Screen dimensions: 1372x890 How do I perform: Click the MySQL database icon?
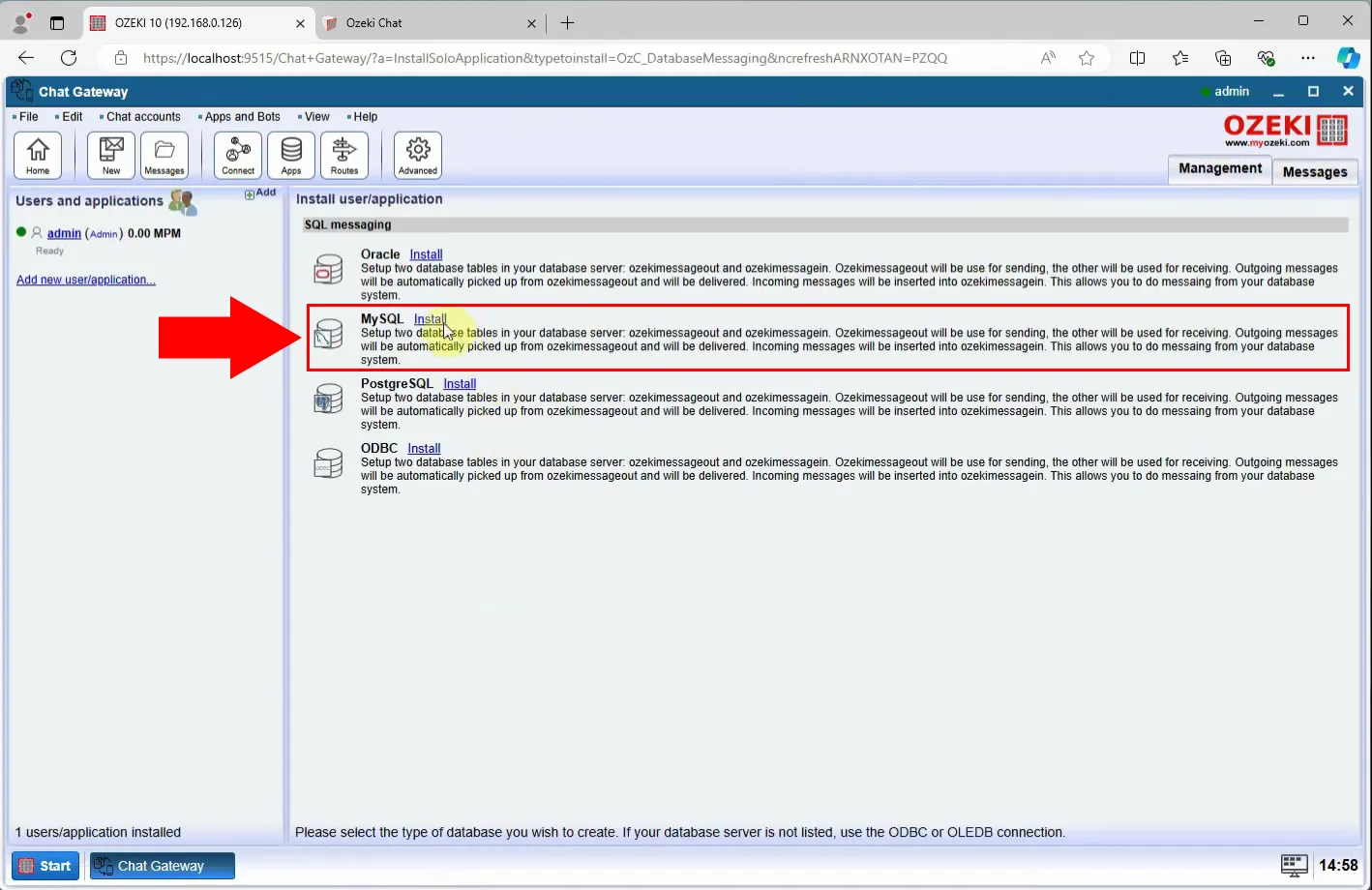(329, 334)
